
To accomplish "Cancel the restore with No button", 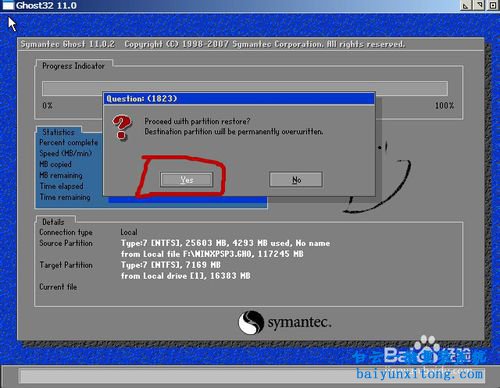I will click(296, 180).
